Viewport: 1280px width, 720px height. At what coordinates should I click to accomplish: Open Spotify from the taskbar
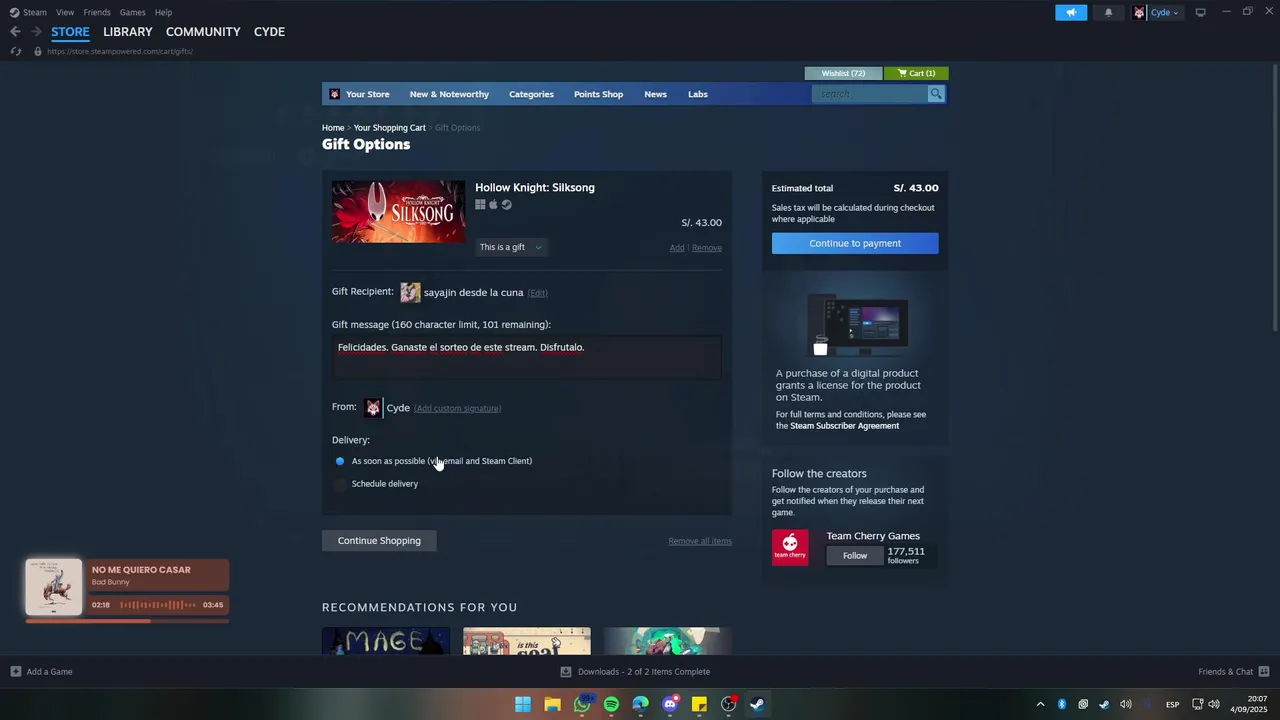611,704
